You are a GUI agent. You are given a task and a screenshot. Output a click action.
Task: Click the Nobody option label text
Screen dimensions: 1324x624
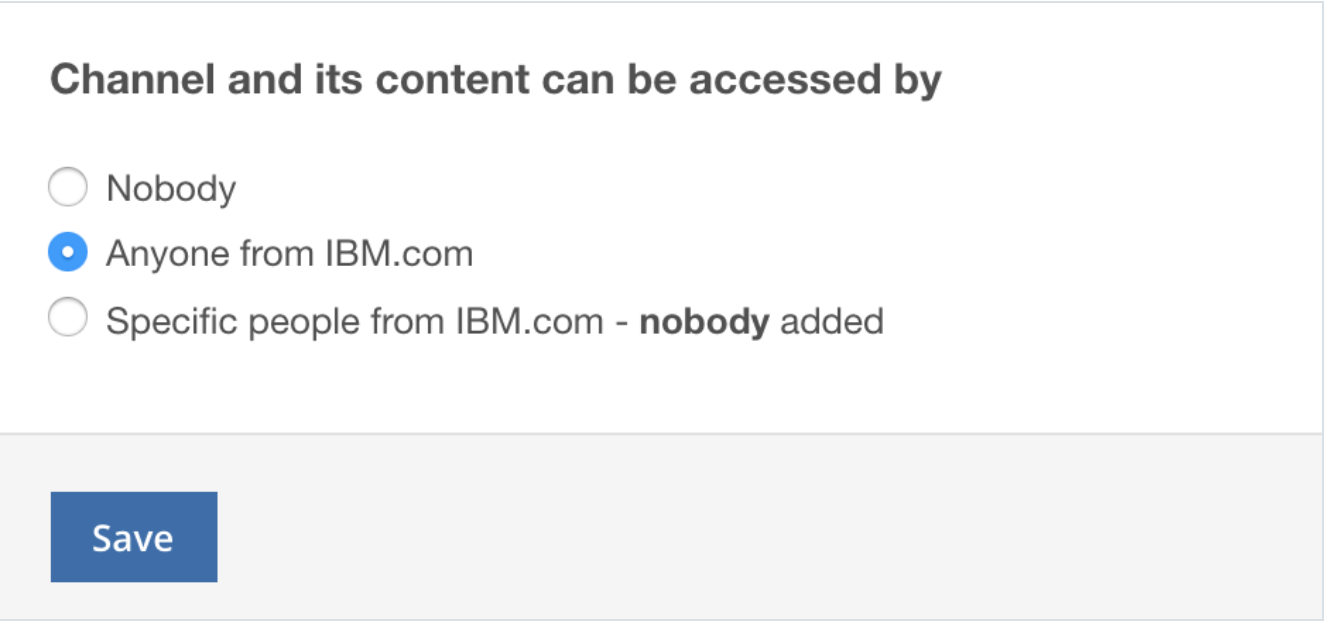click(171, 188)
